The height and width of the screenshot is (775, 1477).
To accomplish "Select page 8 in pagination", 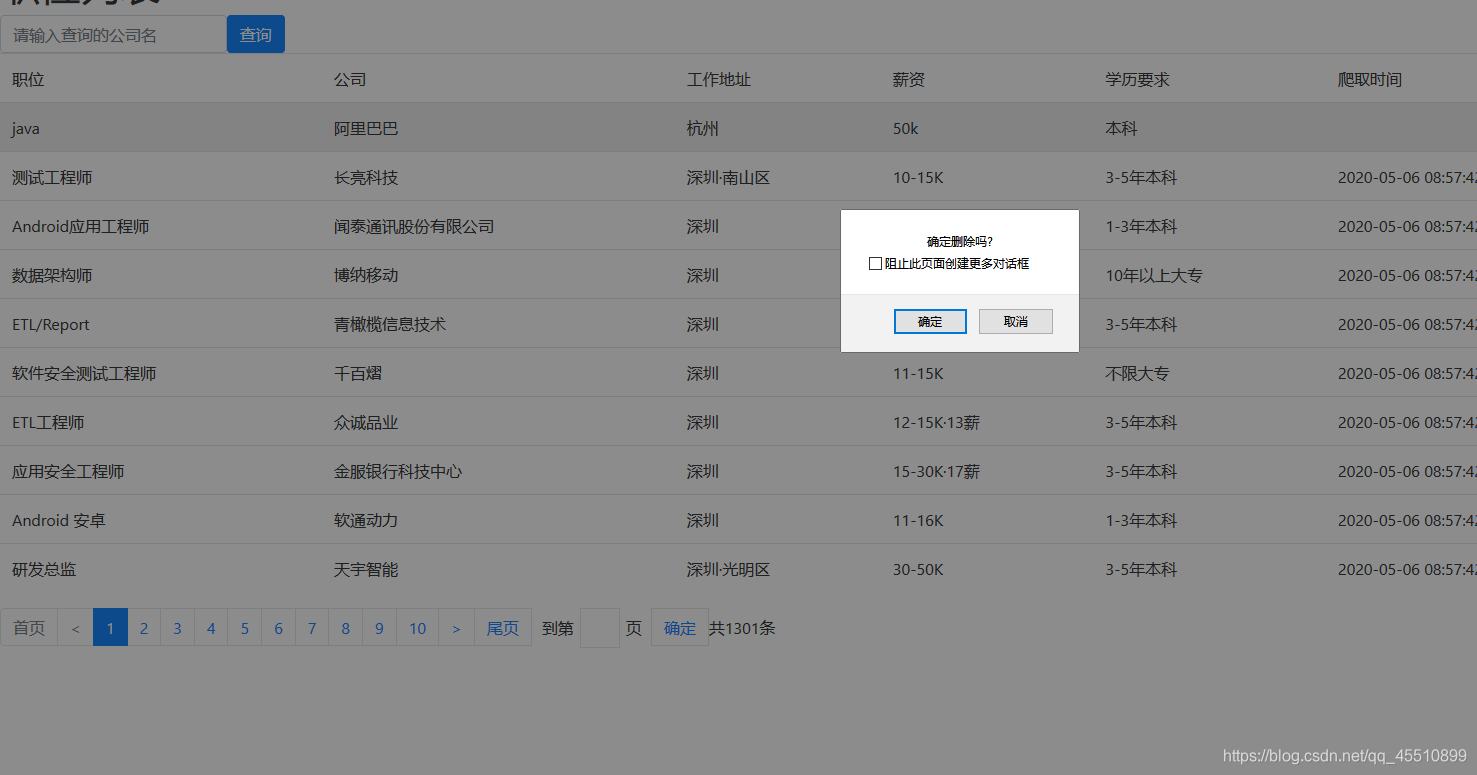I will pos(346,628).
